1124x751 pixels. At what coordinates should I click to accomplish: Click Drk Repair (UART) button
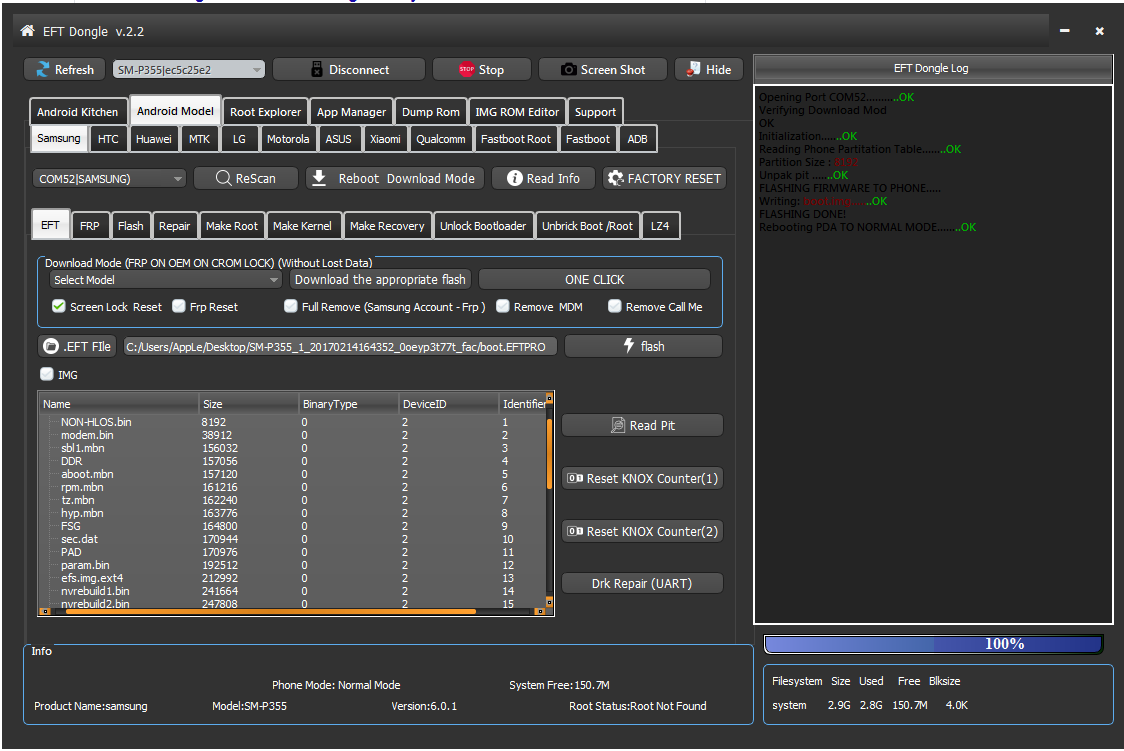[642, 584]
